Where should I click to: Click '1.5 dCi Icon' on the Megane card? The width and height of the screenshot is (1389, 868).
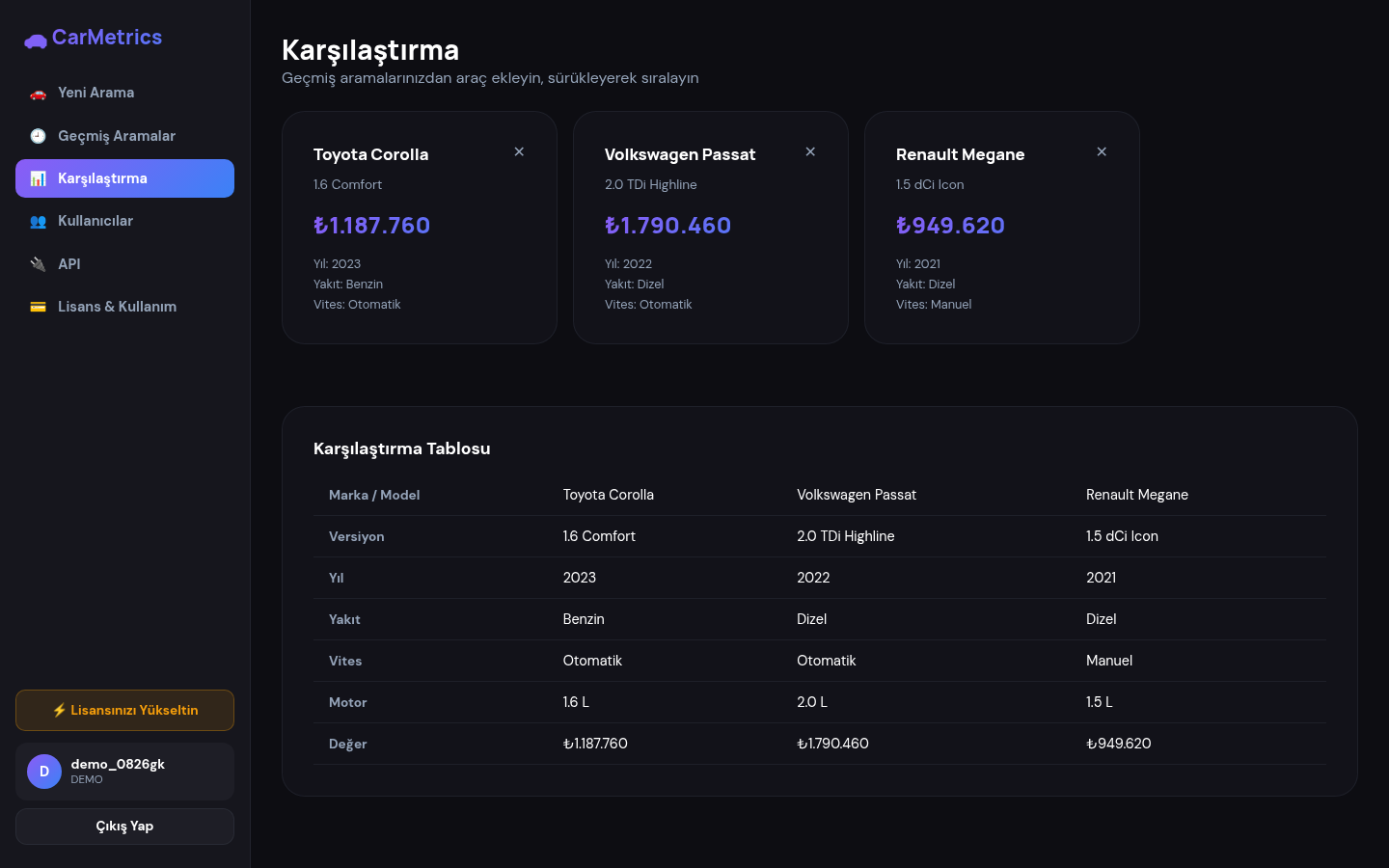tap(930, 184)
